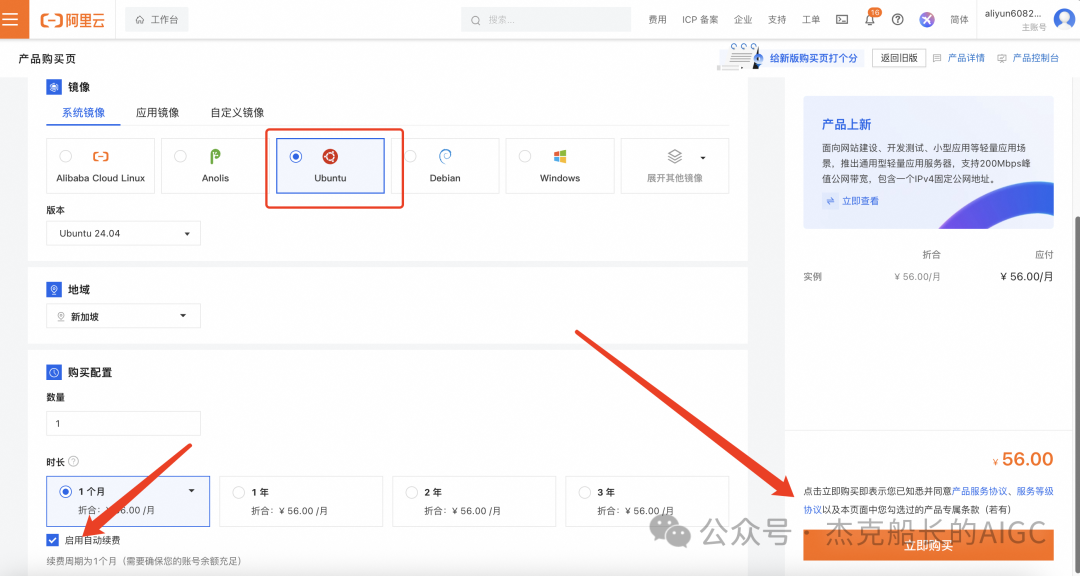
Task: Click the Alibaba Cloud Linux logo icon
Action: 101,156
